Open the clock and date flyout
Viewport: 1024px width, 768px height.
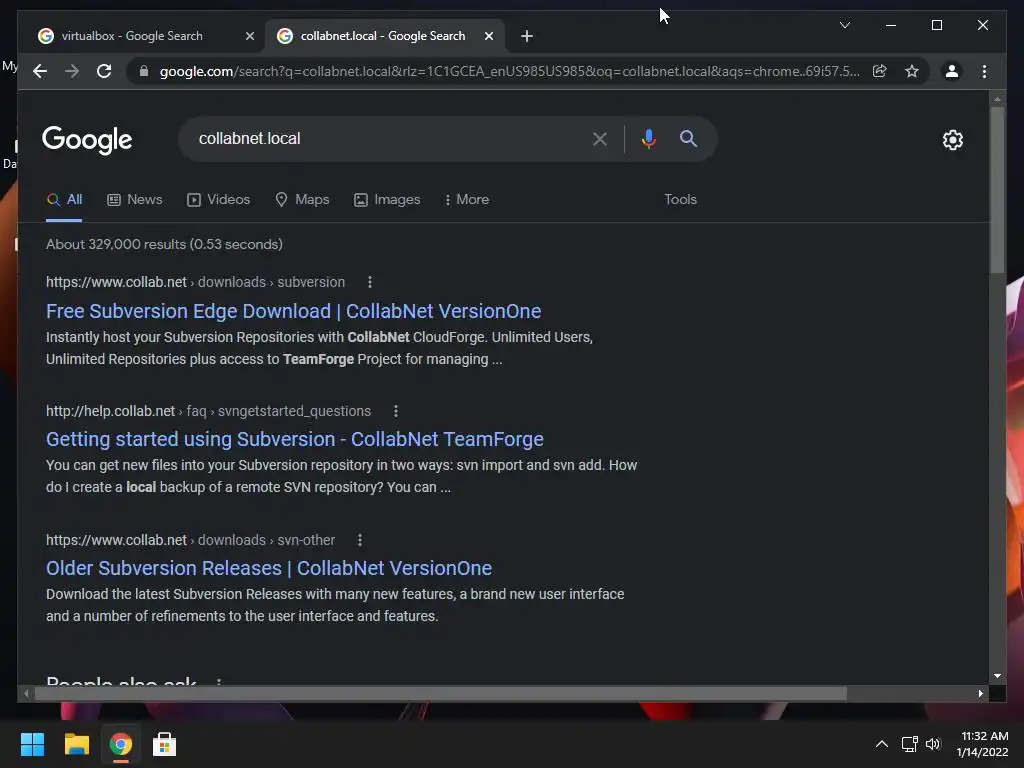click(984, 744)
